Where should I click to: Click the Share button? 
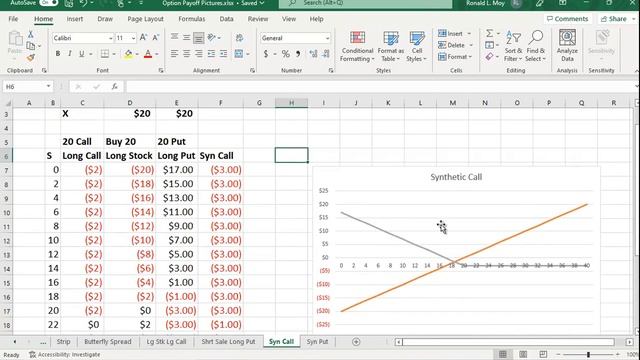coord(613,19)
